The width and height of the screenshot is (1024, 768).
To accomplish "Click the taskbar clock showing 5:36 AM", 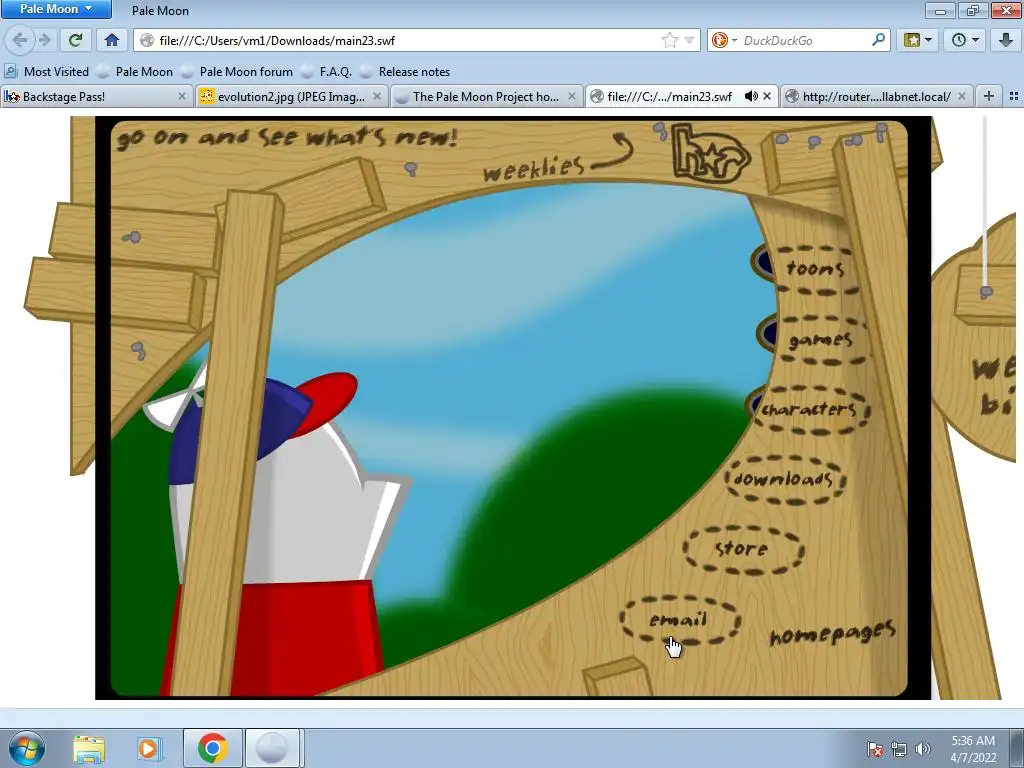I will tap(973, 749).
